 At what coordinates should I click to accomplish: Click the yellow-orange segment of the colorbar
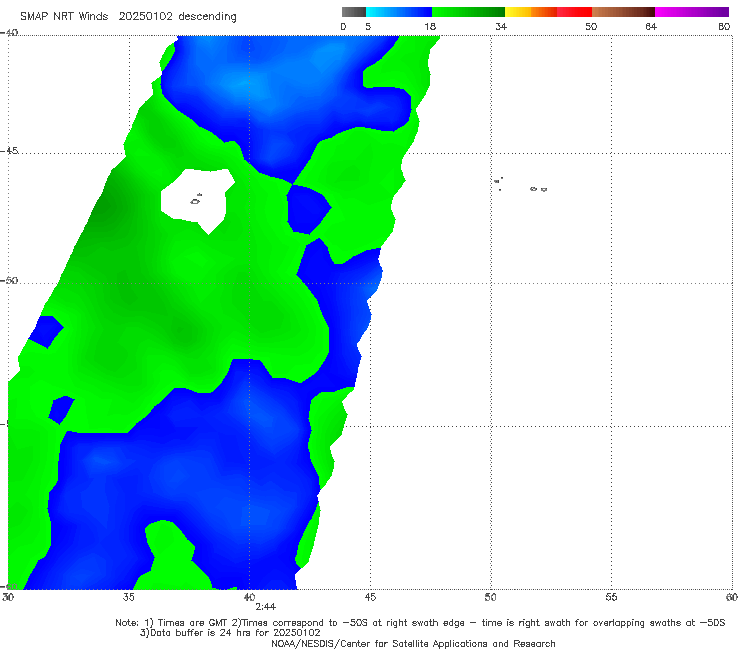click(x=531, y=12)
